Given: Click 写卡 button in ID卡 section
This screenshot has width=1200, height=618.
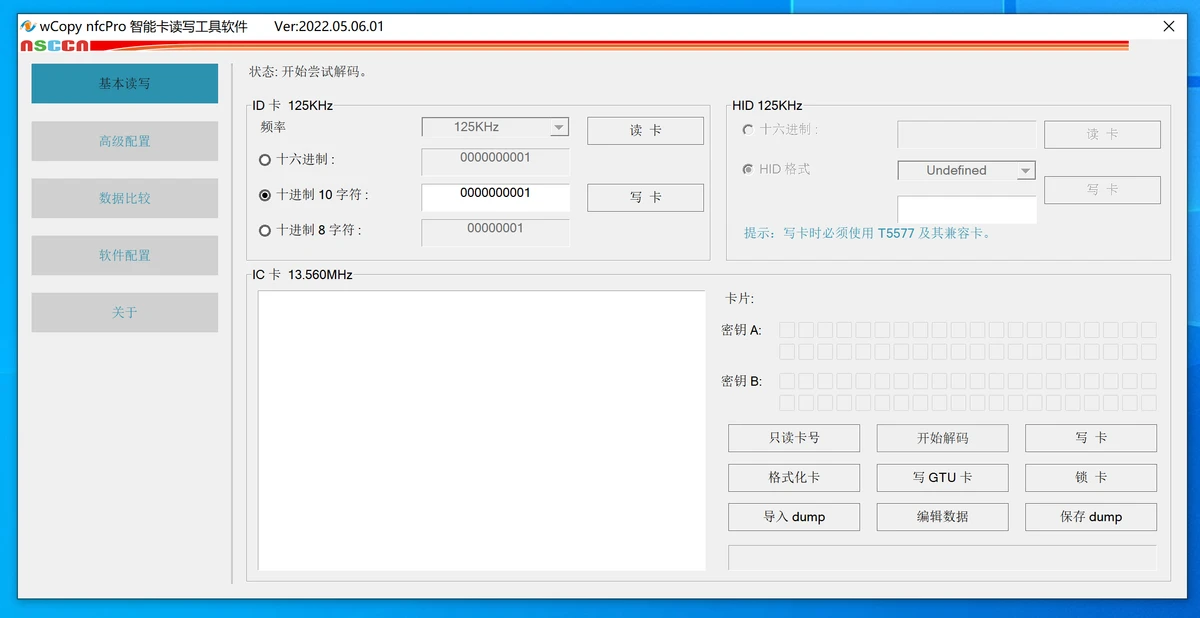Looking at the screenshot, I should [645, 198].
